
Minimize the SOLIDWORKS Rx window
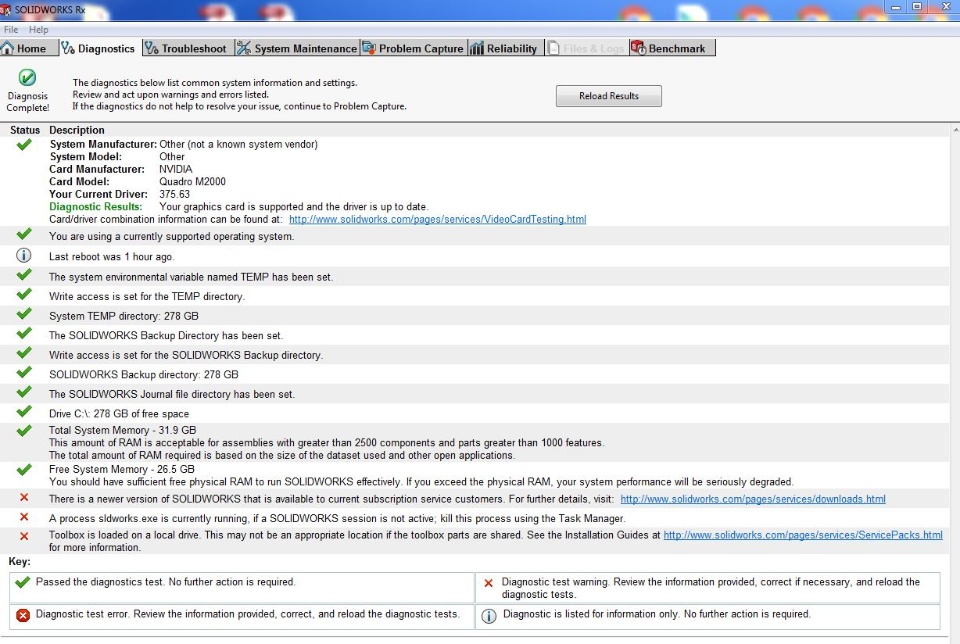tap(896, 7)
